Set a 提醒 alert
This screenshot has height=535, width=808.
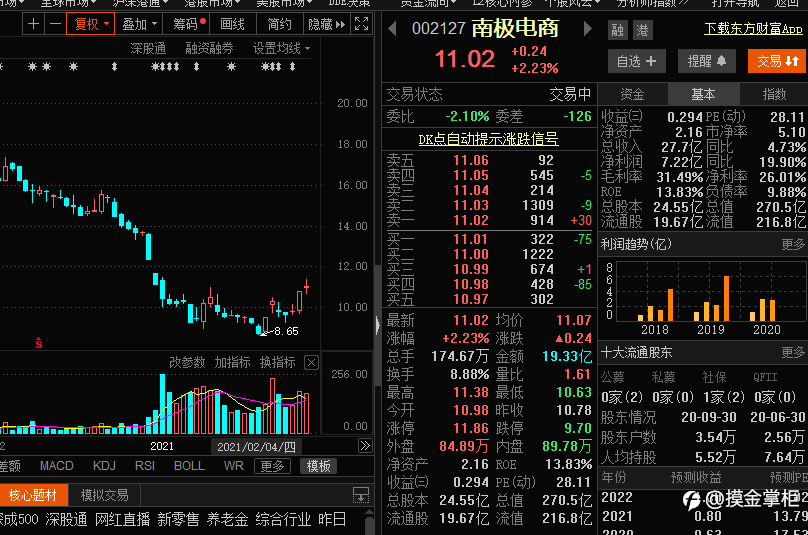706,61
